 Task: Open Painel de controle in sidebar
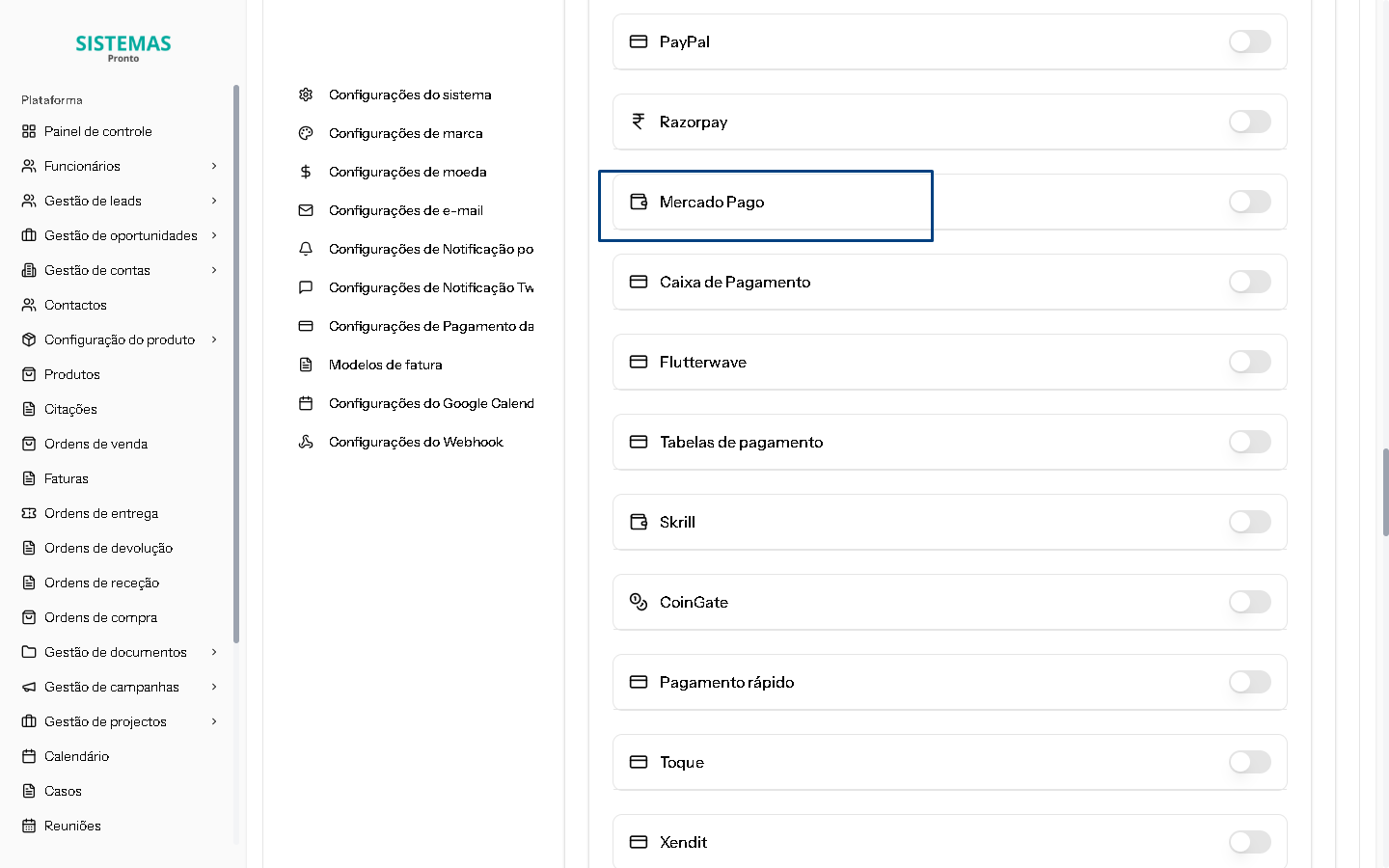click(97, 131)
